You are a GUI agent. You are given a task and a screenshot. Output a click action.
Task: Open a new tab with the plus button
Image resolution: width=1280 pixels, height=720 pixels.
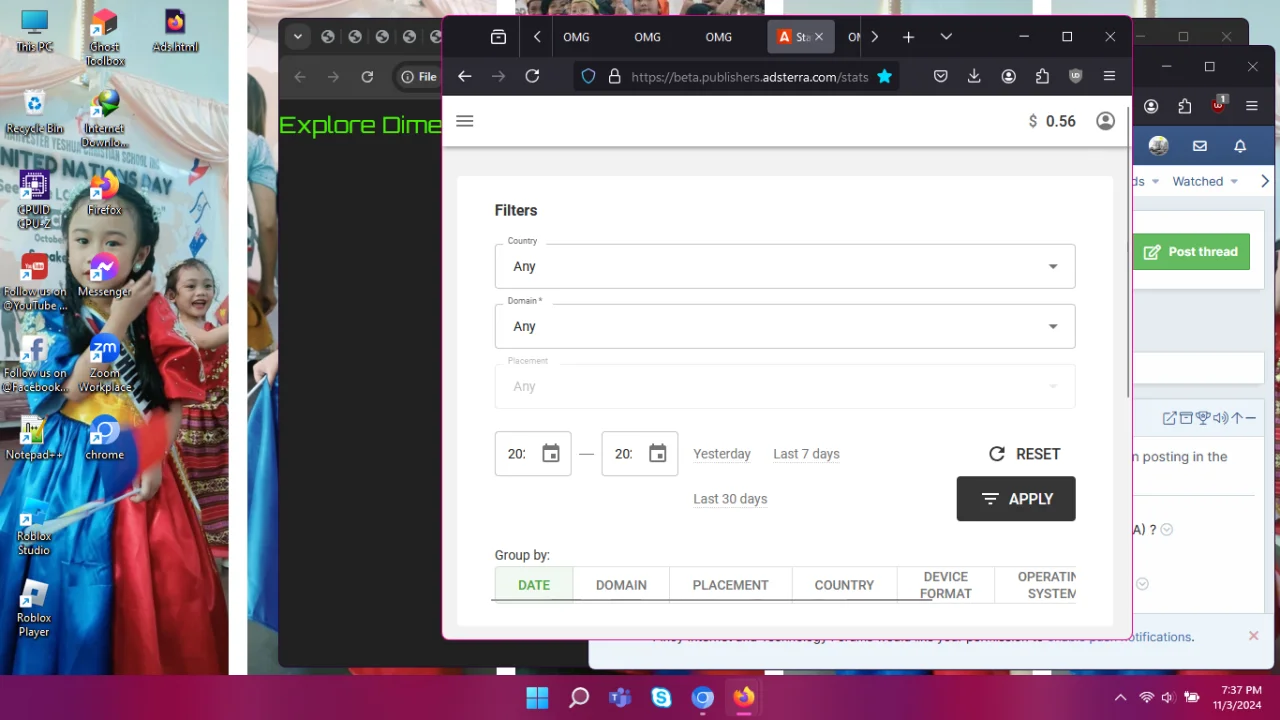(908, 37)
